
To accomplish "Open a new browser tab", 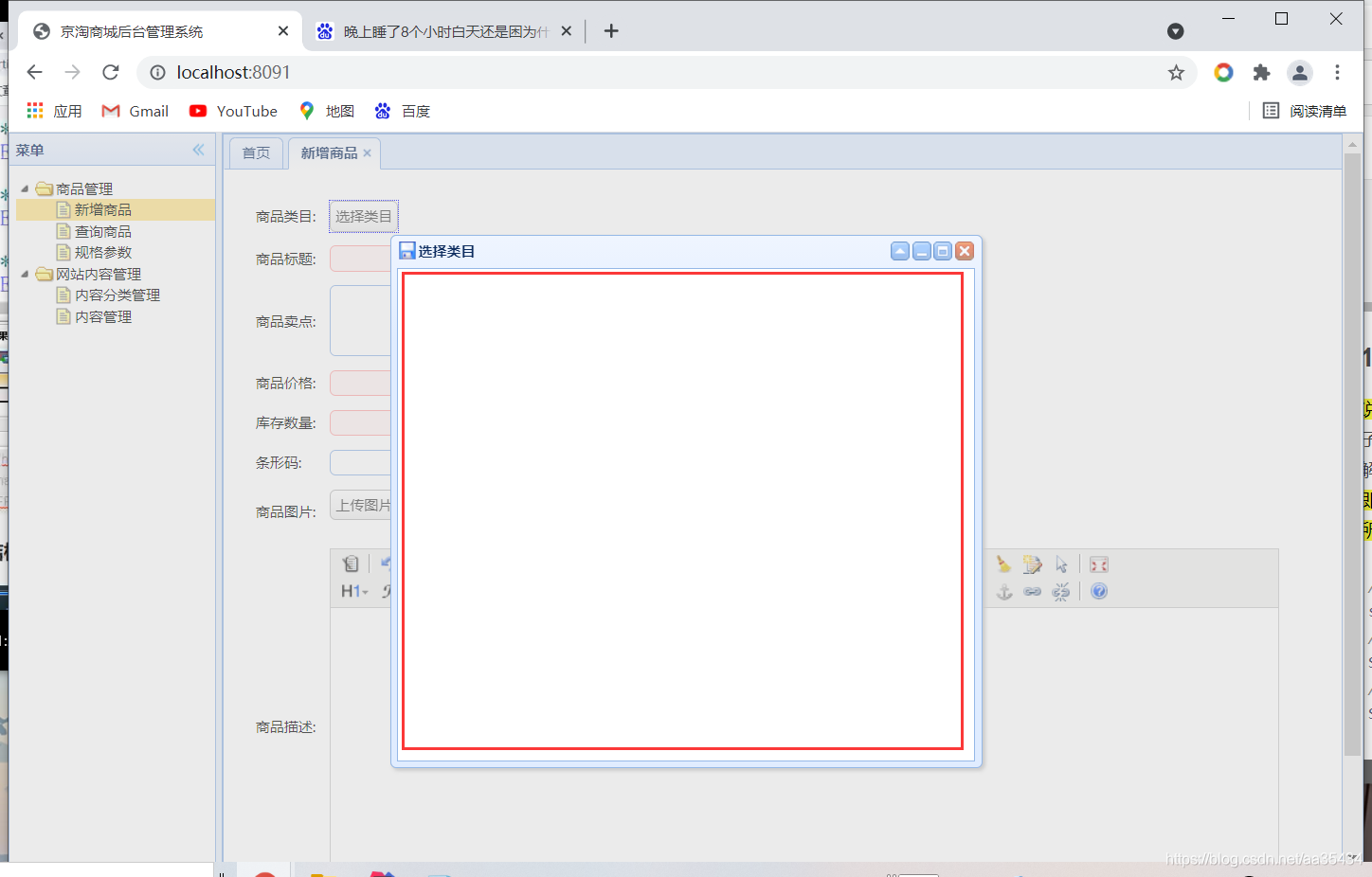I will (x=611, y=31).
